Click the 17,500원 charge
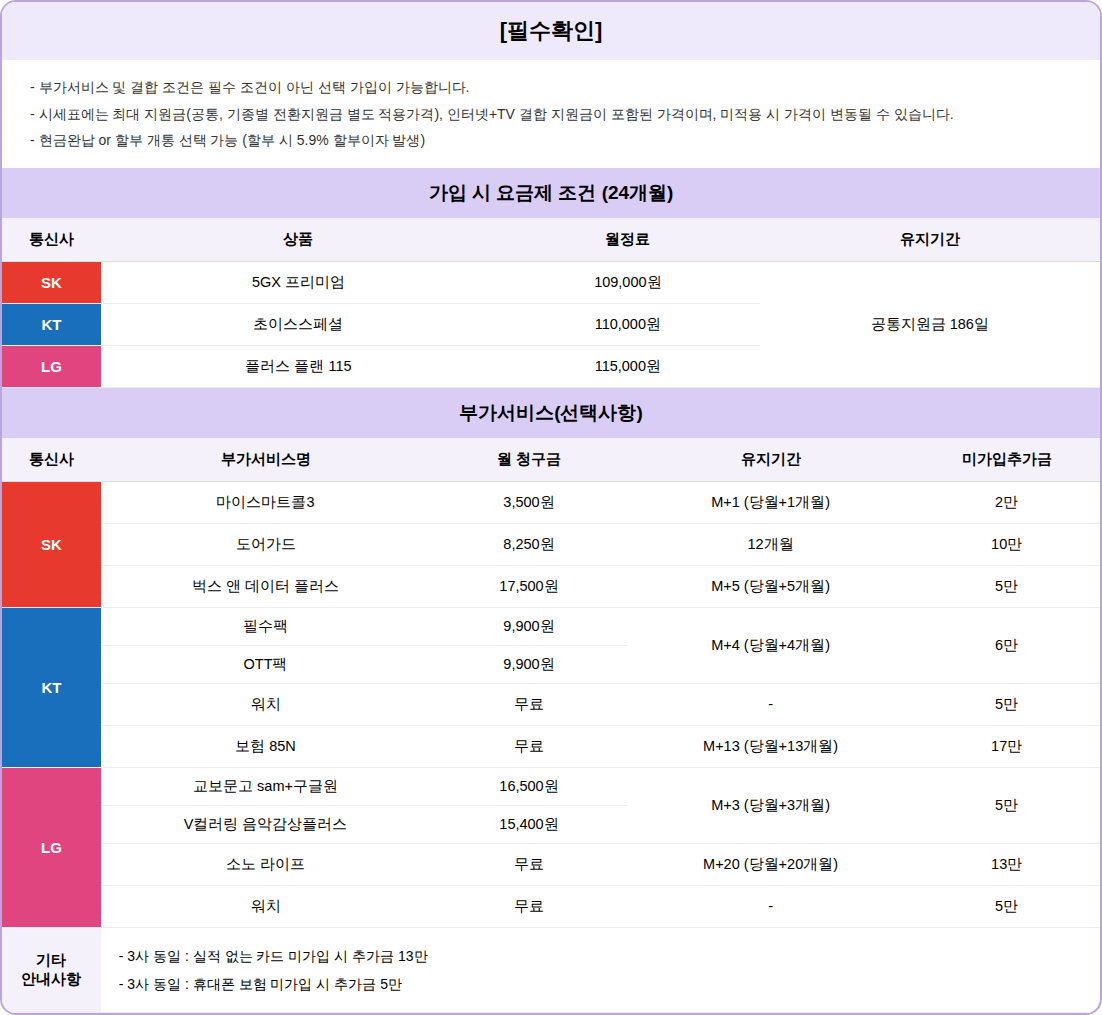This screenshot has height=1015, width=1102. tap(529, 586)
